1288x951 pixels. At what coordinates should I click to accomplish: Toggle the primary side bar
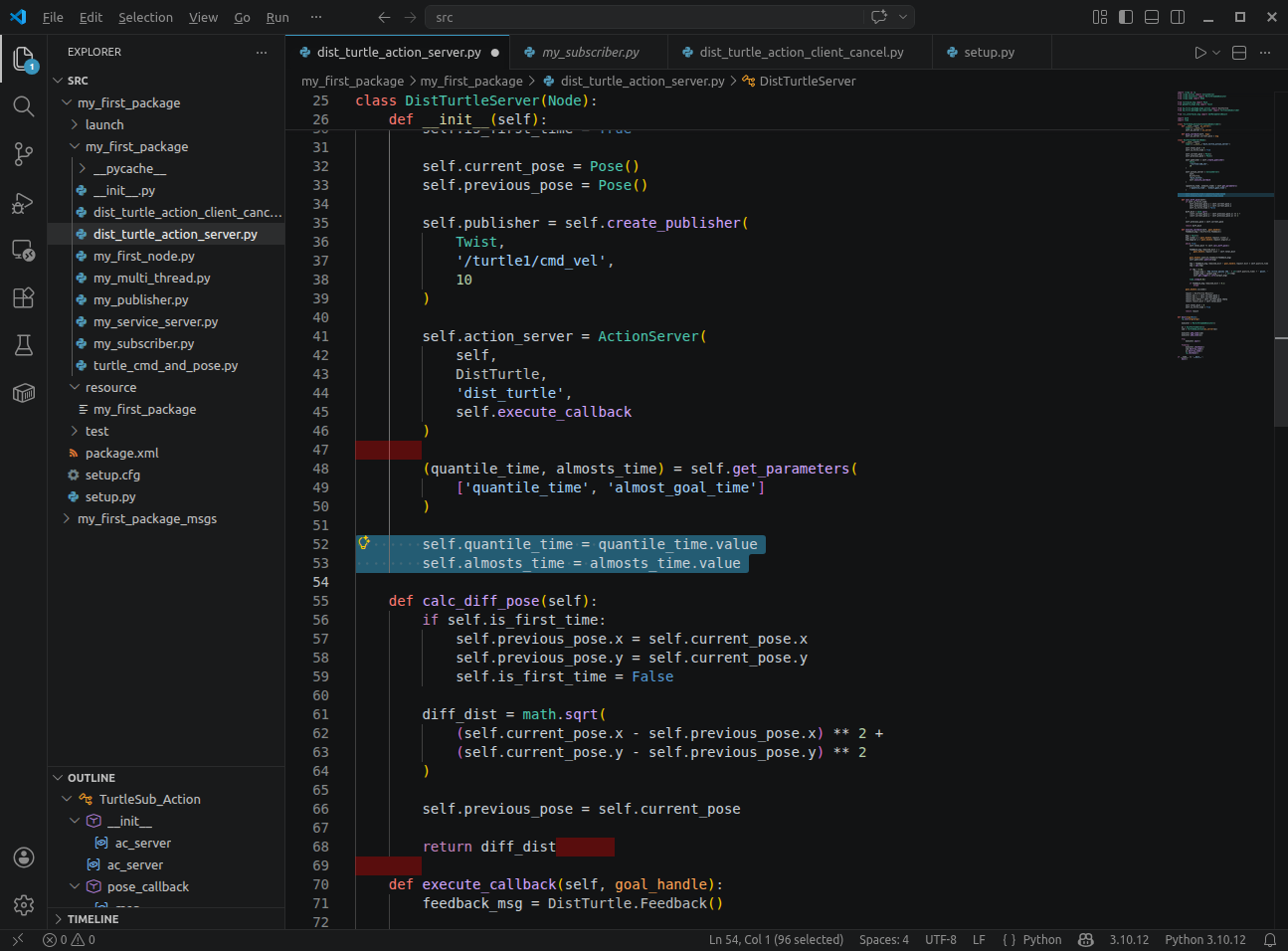pos(1126,17)
